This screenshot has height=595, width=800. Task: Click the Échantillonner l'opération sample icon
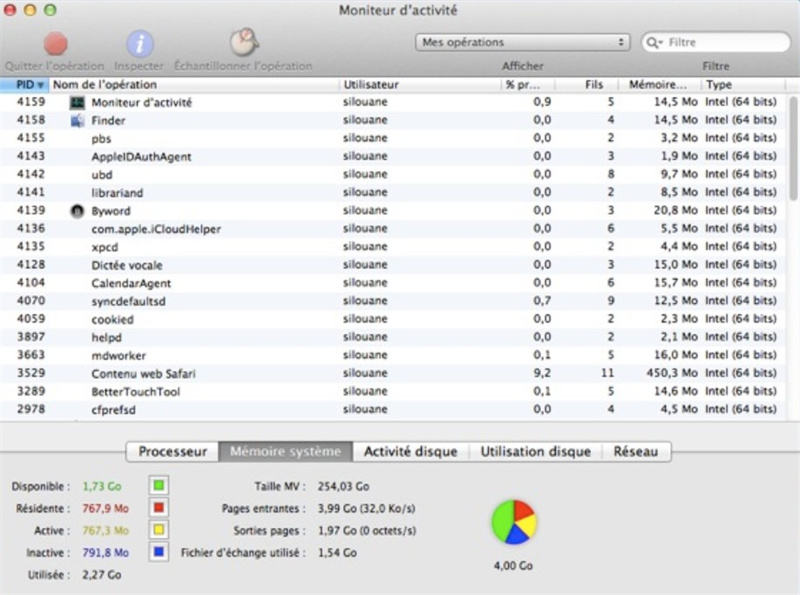[244, 42]
